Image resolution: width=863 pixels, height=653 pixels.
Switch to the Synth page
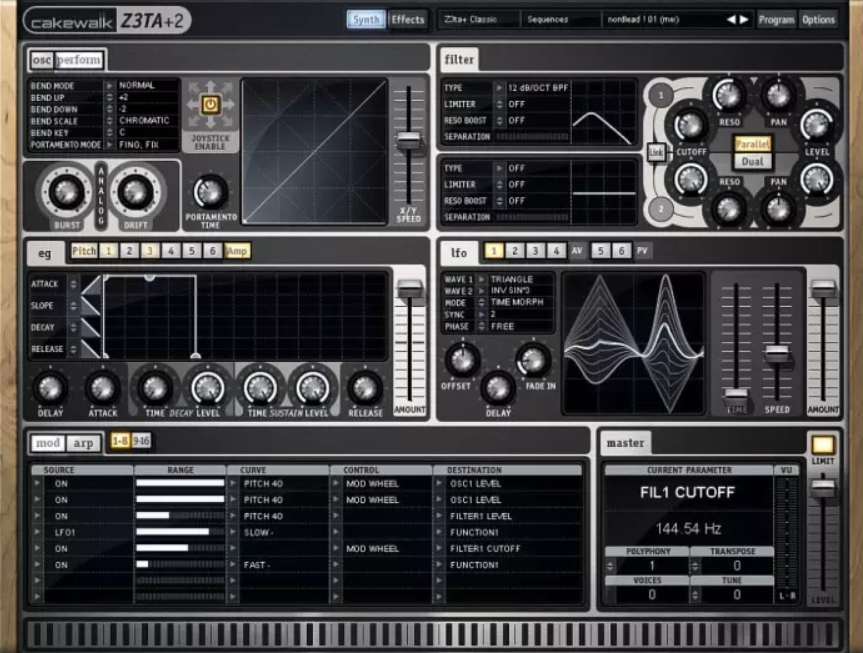pos(366,19)
